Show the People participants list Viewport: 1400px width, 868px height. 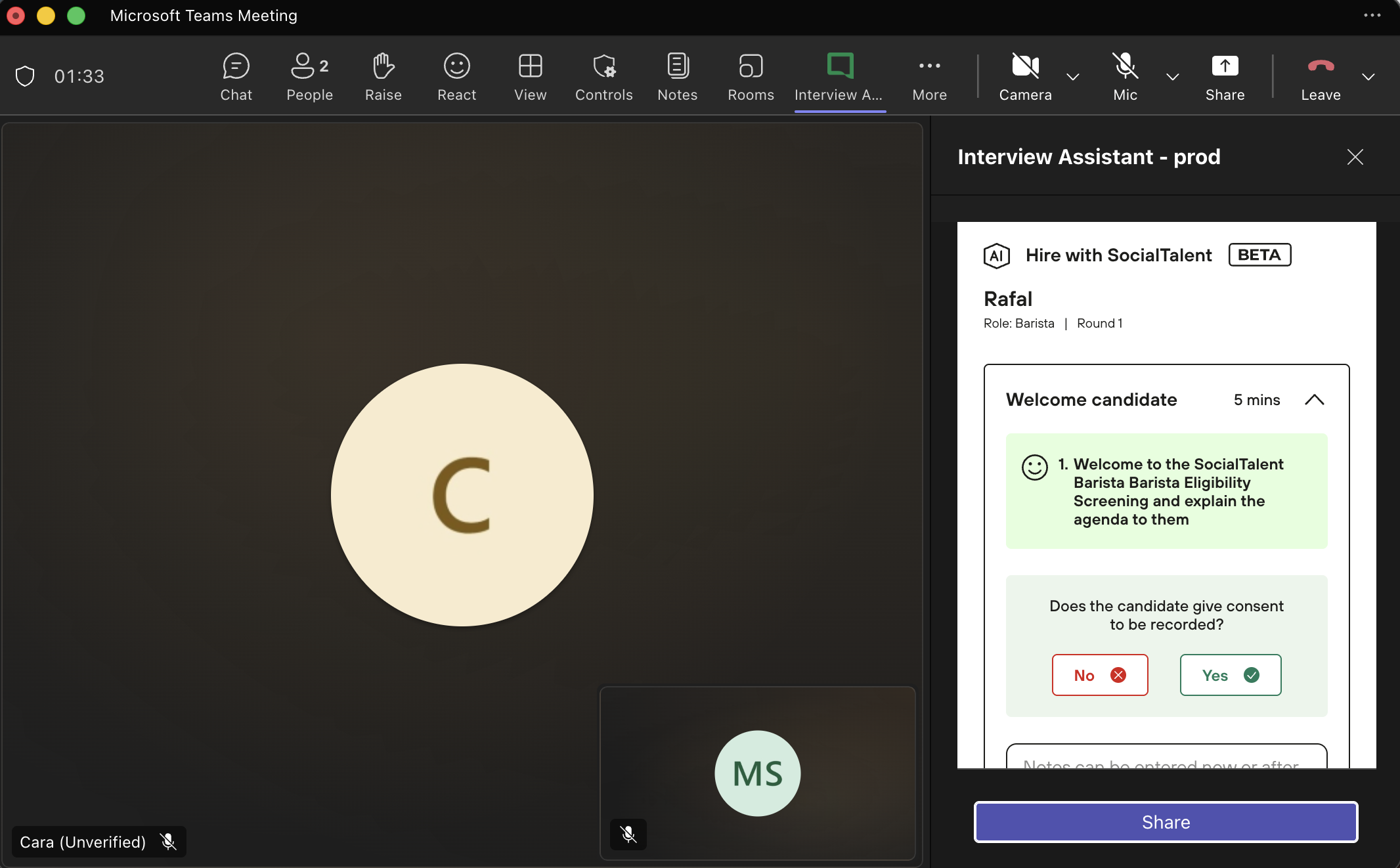(x=309, y=77)
